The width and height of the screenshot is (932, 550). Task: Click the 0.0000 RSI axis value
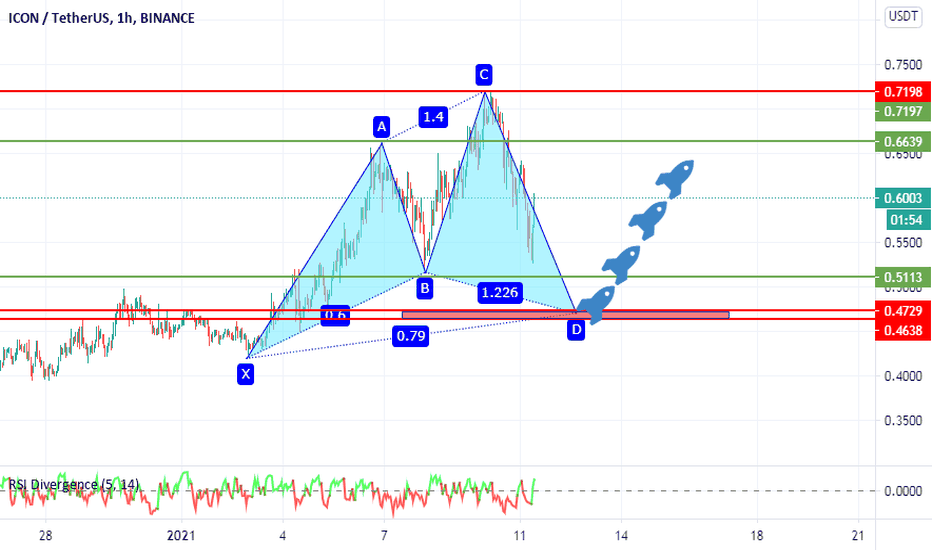tap(903, 491)
